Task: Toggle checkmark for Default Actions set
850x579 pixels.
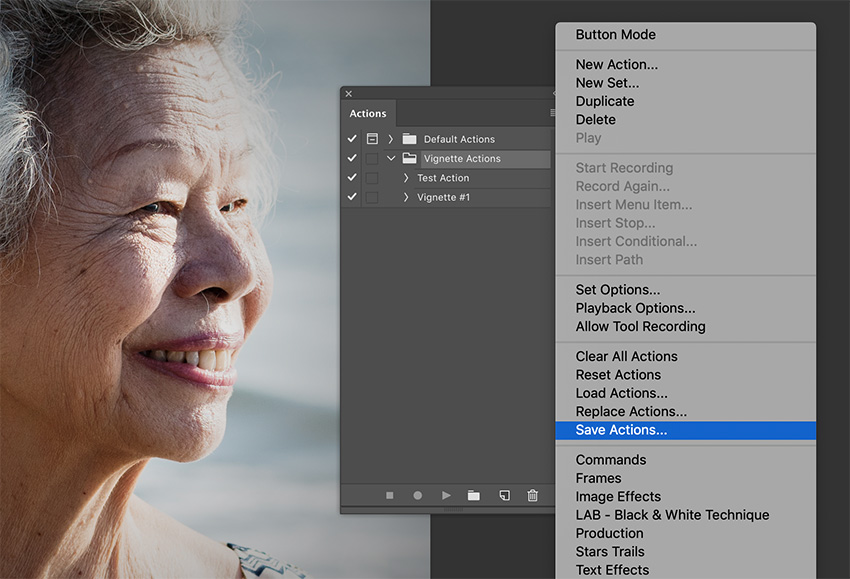Action: [352, 139]
